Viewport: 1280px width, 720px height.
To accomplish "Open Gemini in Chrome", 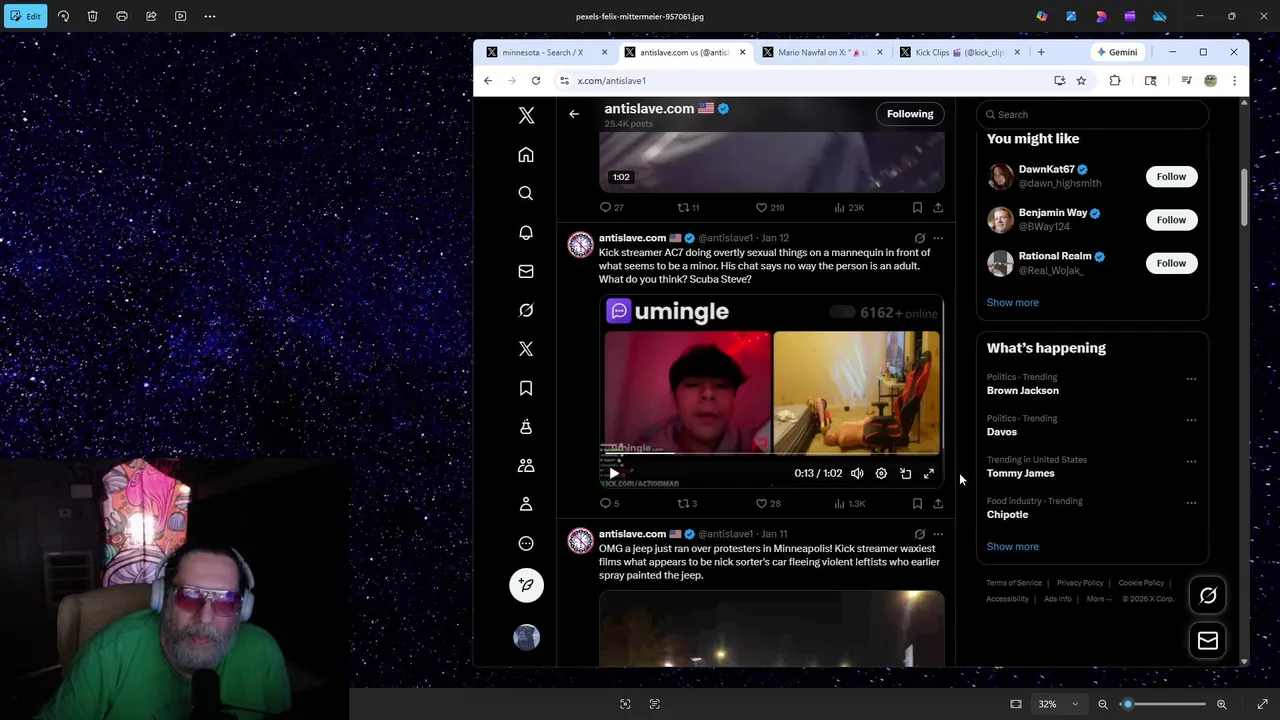I will (x=1117, y=52).
